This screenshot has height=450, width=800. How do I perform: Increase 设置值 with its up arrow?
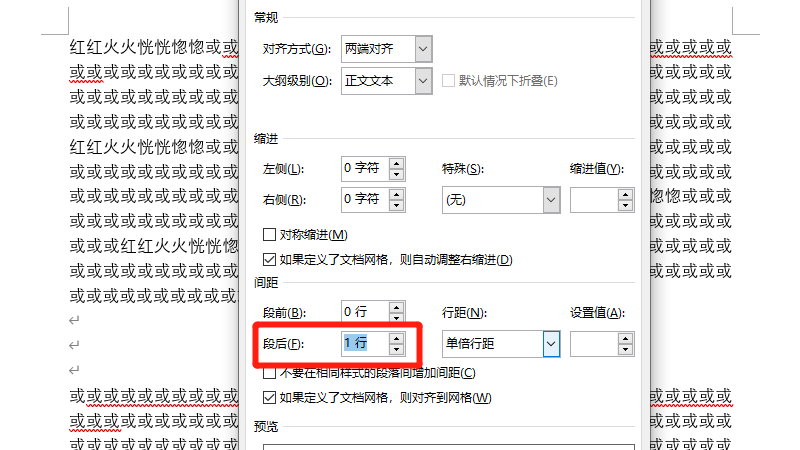(x=626, y=338)
